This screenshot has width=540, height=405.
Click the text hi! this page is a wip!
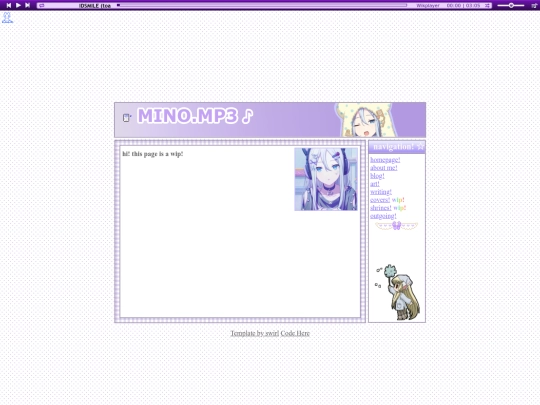[x=153, y=154]
